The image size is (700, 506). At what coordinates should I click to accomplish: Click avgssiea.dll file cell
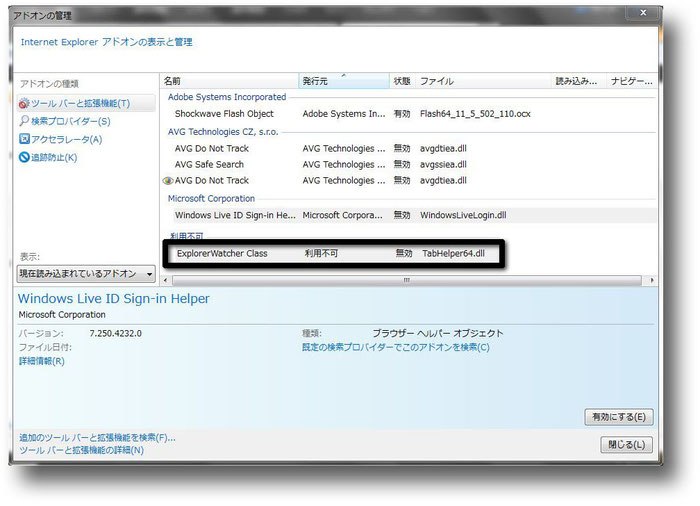pyautogui.click(x=443, y=165)
